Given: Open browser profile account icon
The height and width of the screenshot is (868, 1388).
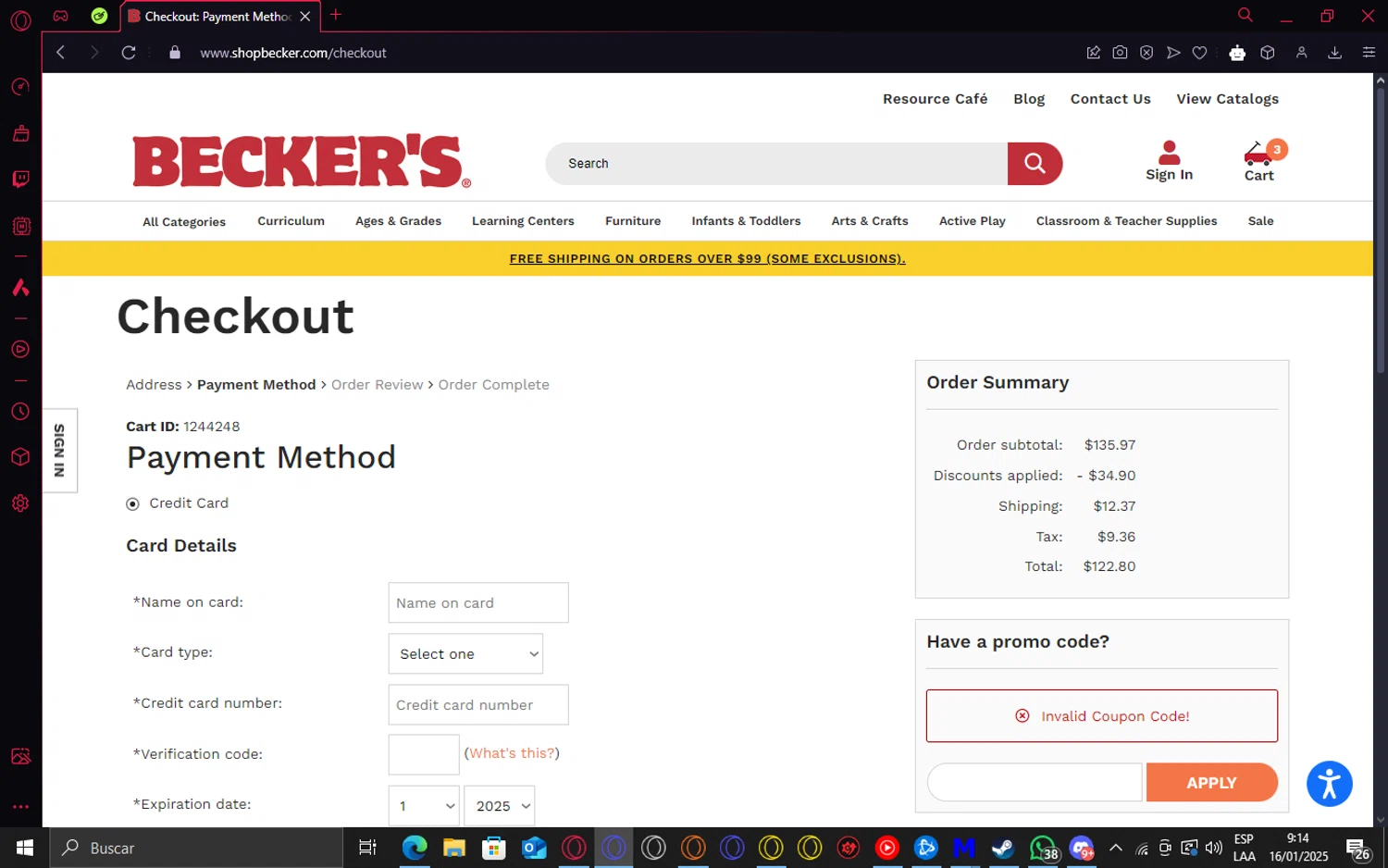Looking at the screenshot, I should tap(1301, 53).
